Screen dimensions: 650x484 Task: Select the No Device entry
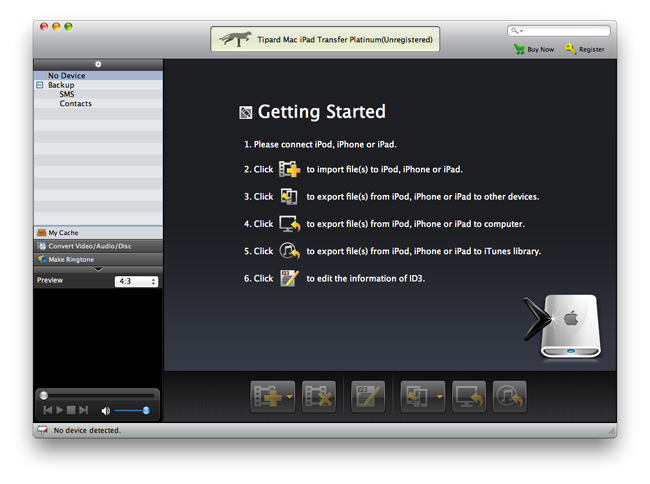(x=98, y=75)
